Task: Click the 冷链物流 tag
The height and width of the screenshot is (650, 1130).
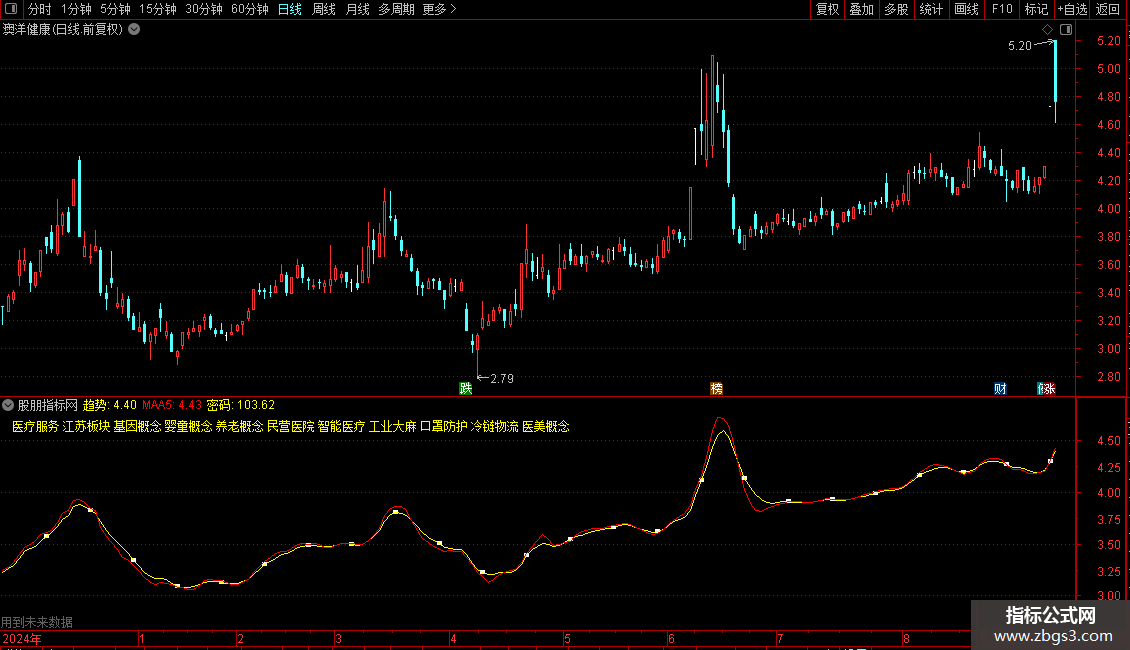Action: [x=494, y=427]
